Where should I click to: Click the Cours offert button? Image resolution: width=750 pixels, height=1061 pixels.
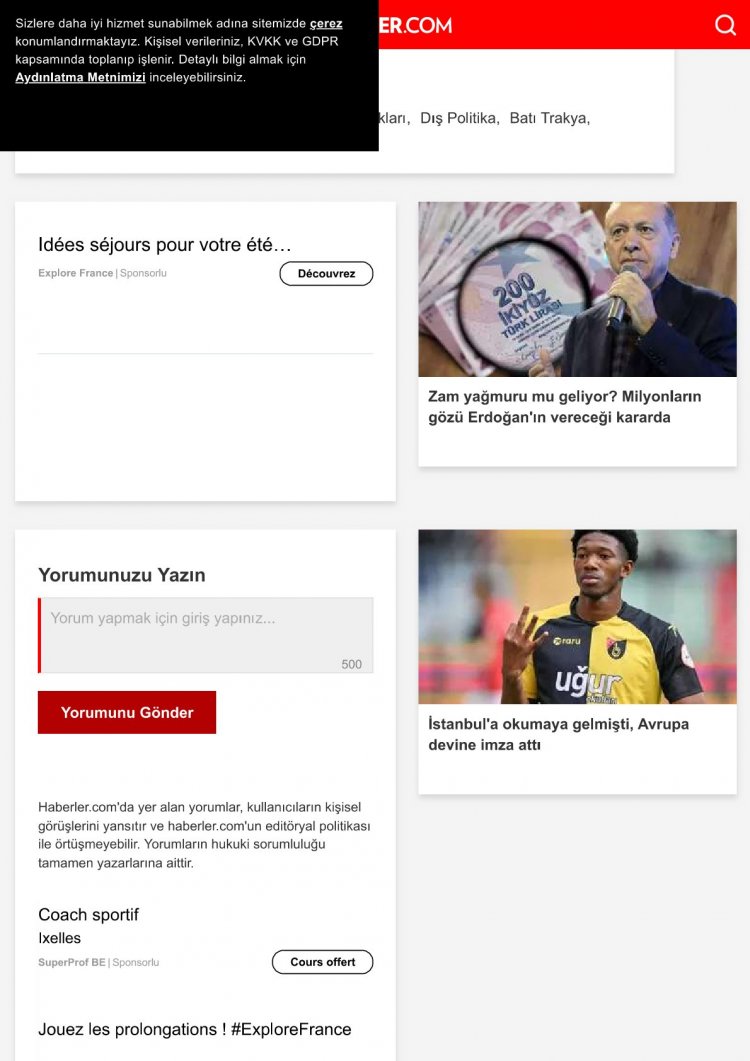pyautogui.click(x=322, y=962)
